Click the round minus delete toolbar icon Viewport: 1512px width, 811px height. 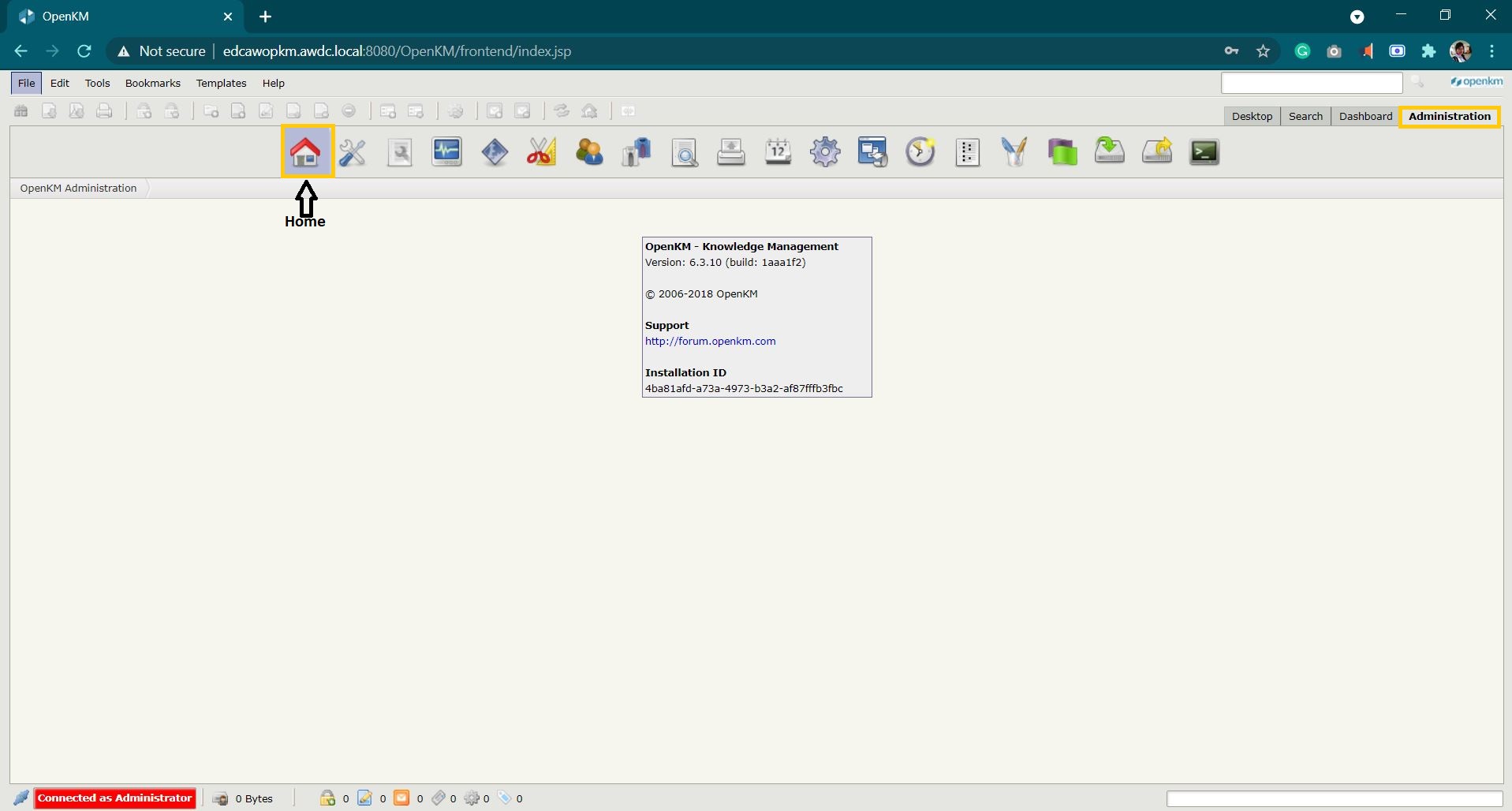(x=349, y=111)
